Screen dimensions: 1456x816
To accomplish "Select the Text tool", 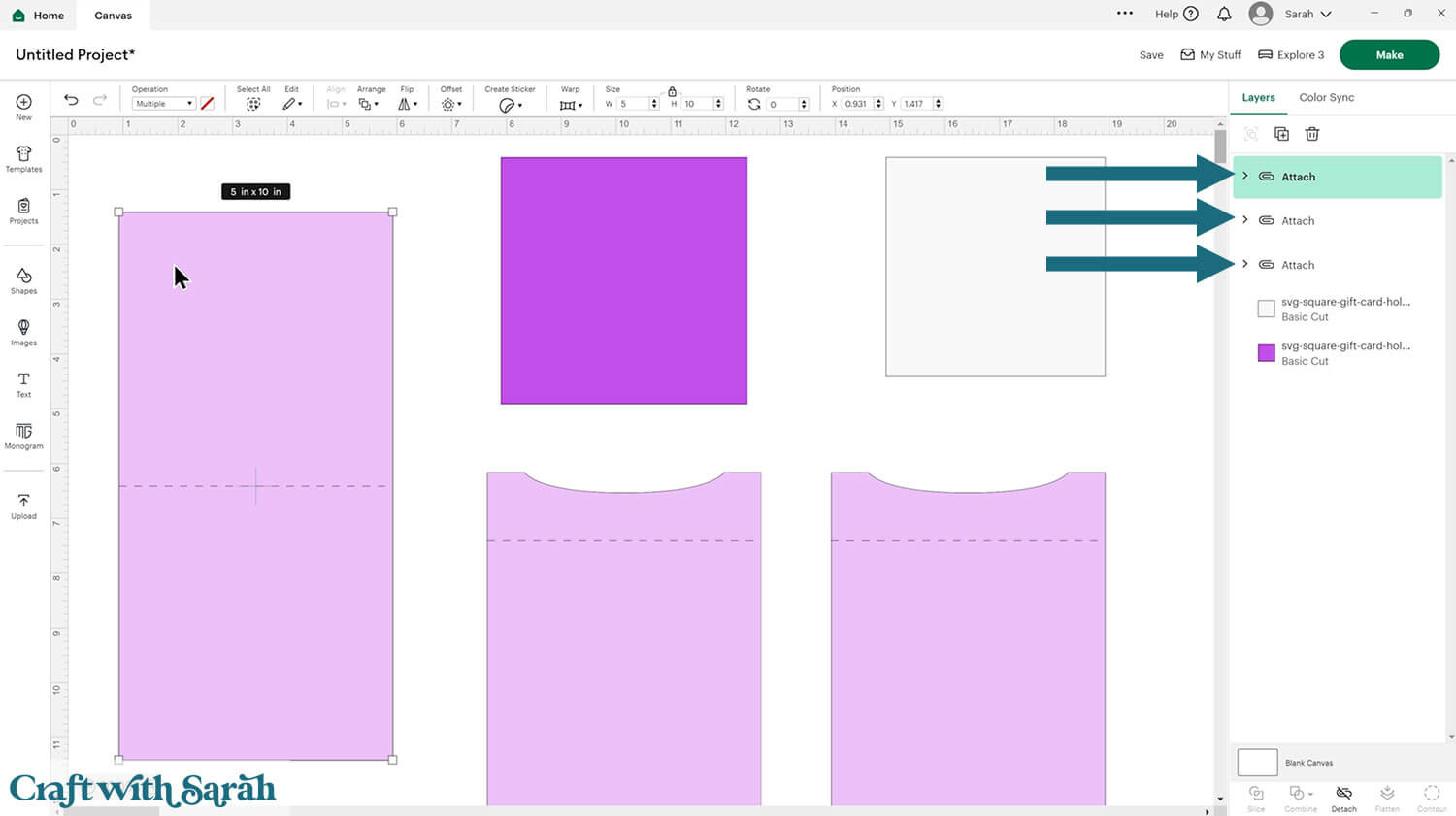I will 23,384.
